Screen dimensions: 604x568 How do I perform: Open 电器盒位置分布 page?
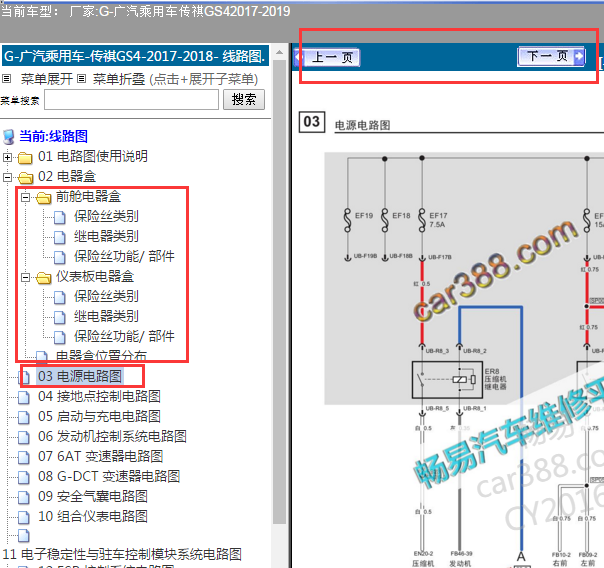(x=101, y=355)
